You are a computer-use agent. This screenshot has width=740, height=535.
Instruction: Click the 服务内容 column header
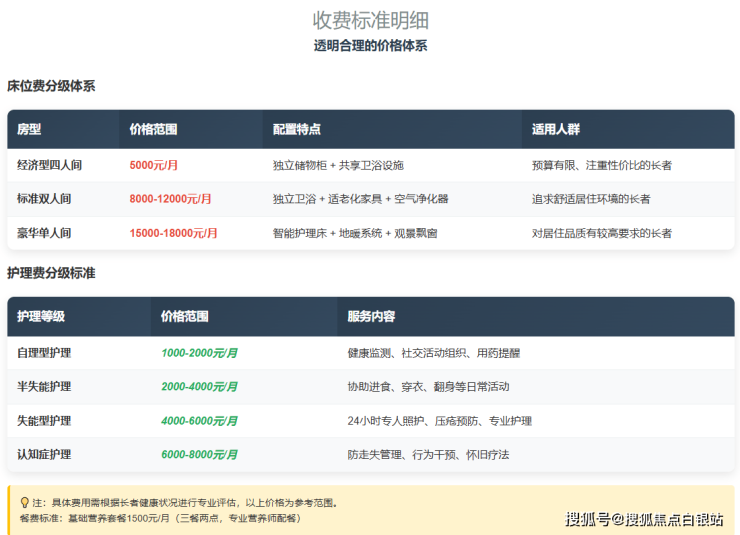pyautogui.click(x=371, y=316)
